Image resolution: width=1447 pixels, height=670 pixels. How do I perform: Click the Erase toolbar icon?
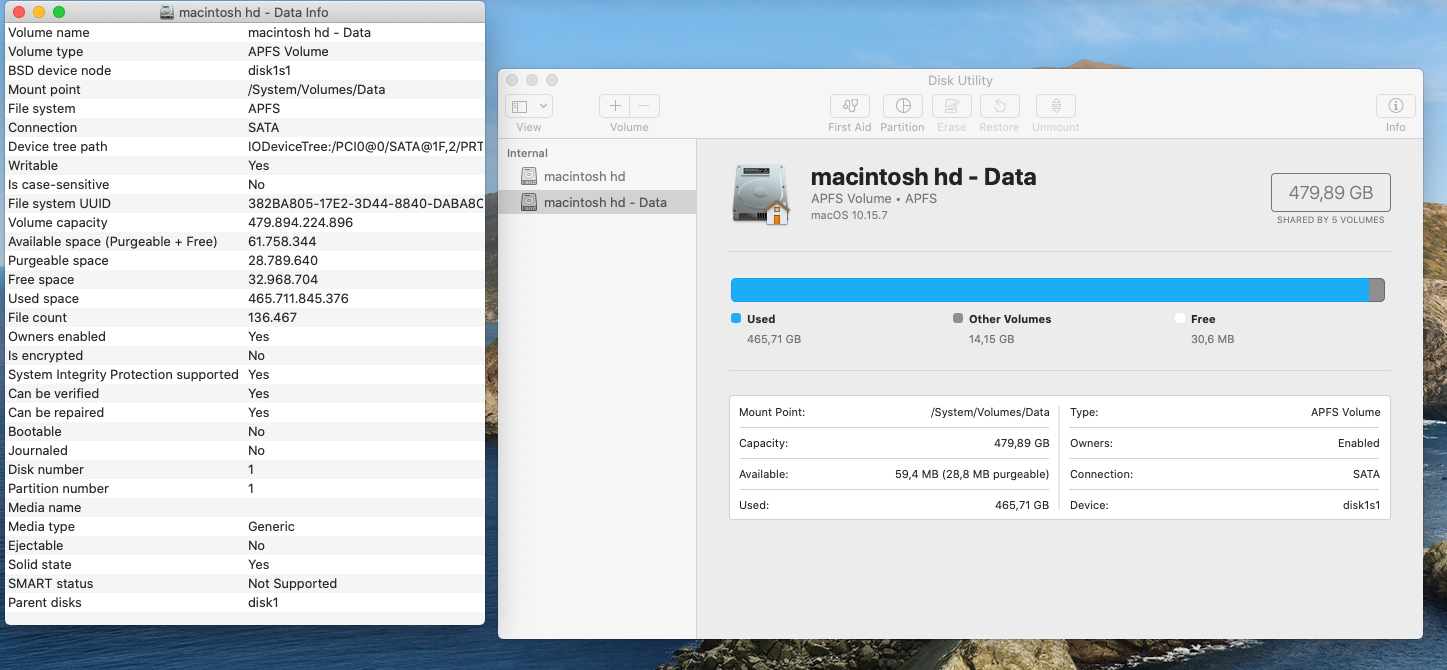click(x=952, y=106)
